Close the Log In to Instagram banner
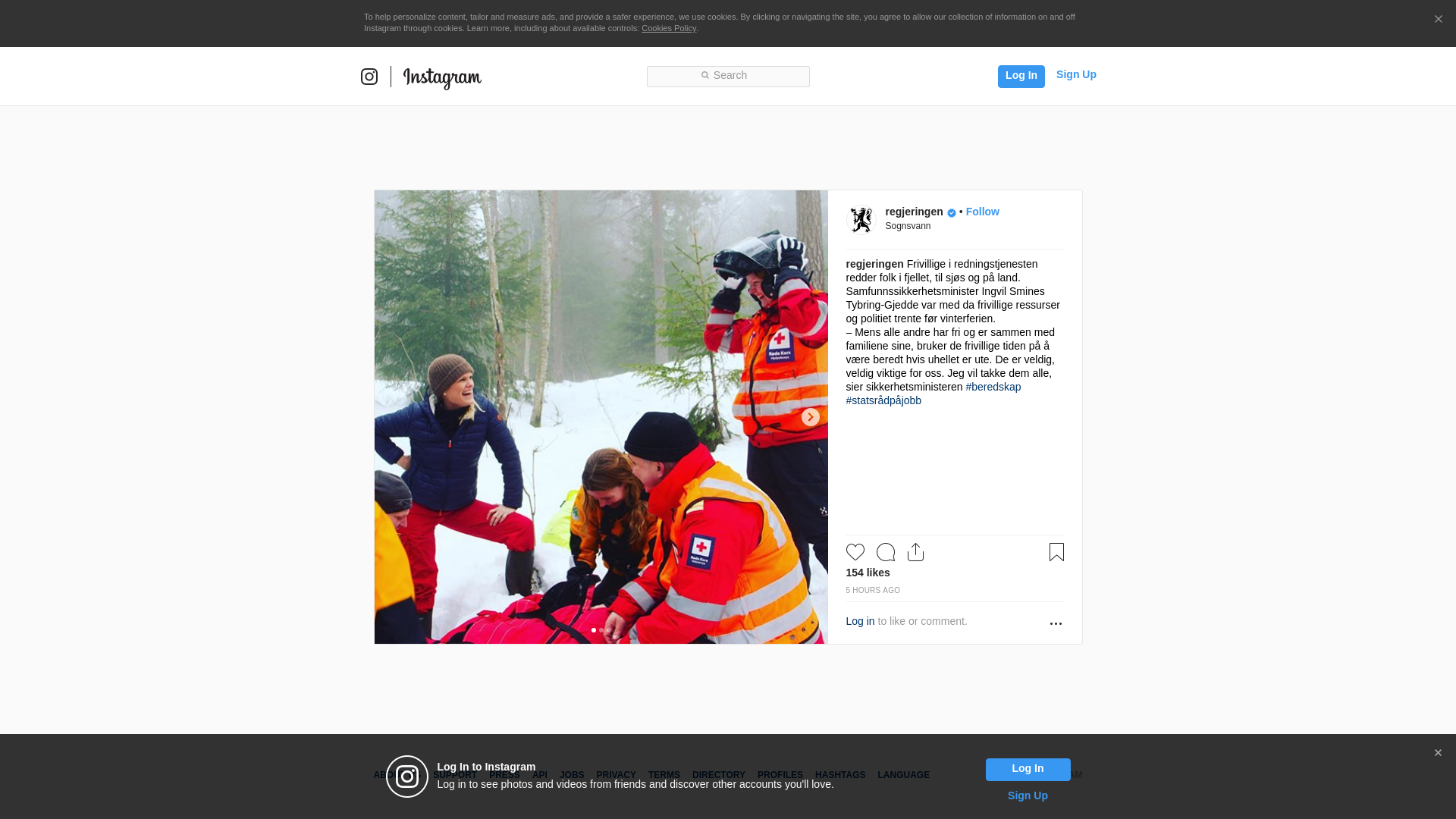Screen dimensions: 1456x819 point(1438,753)
